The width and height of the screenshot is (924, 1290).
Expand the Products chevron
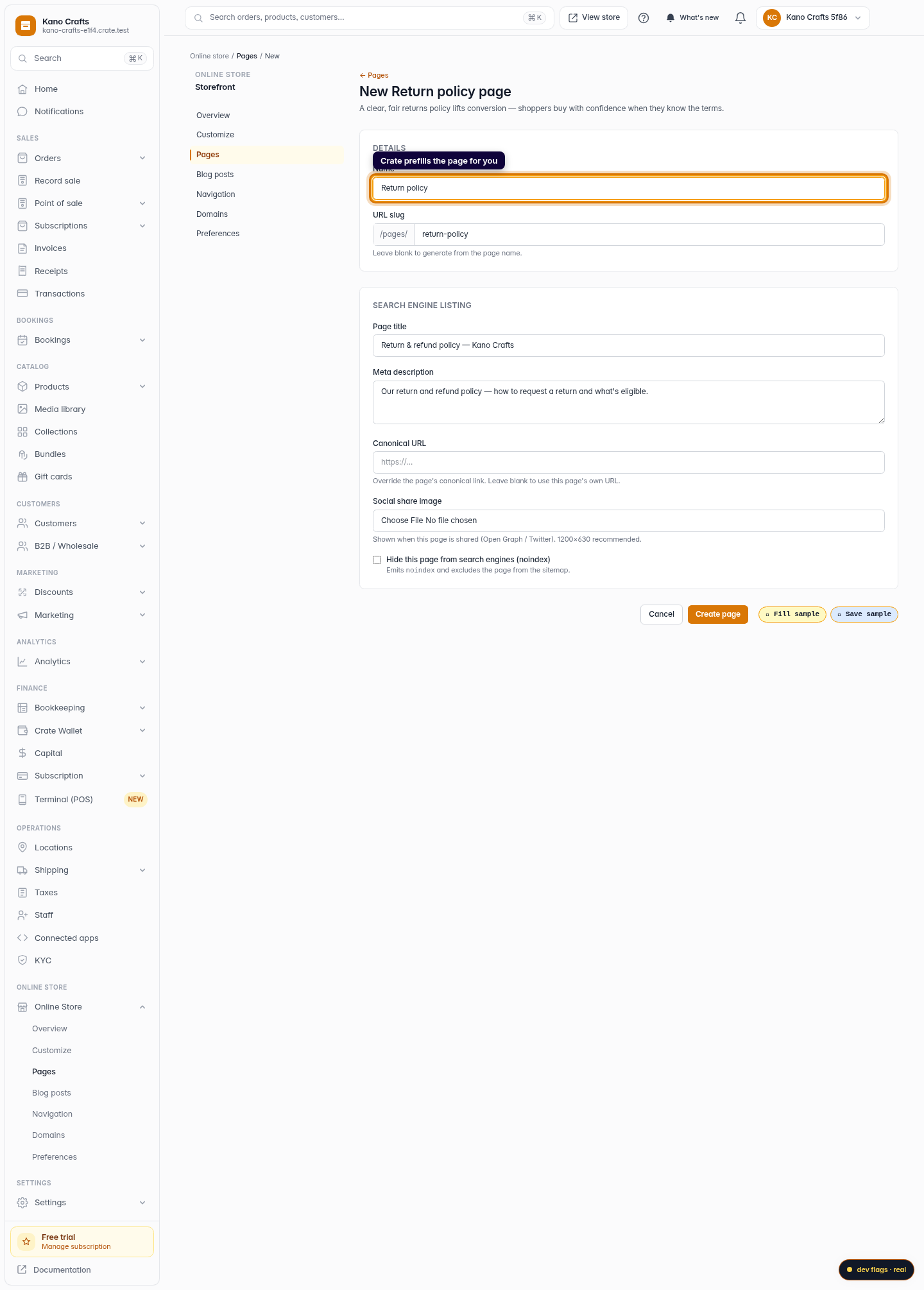coord(142,387)
